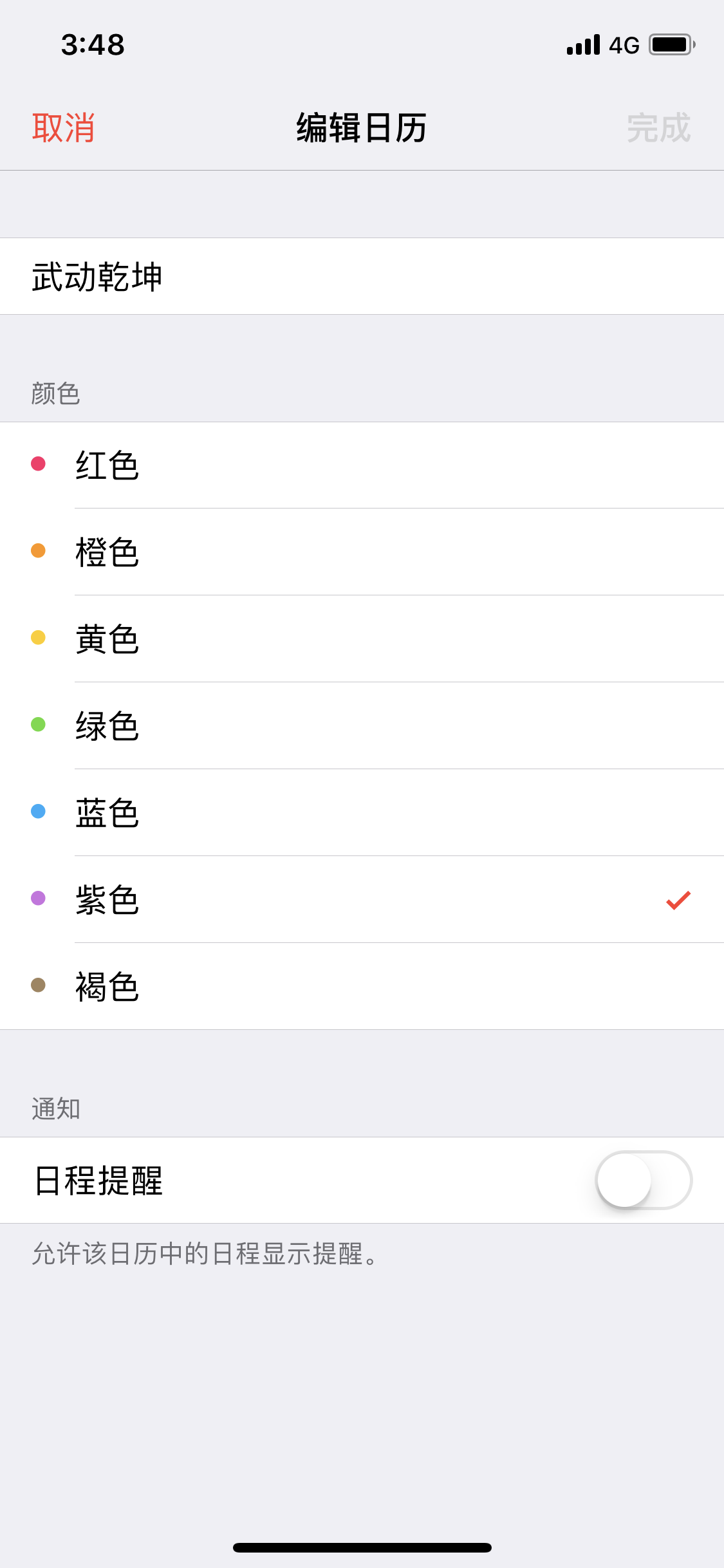Tap the 4G network indicator
724x1568 pixels.
624,46
